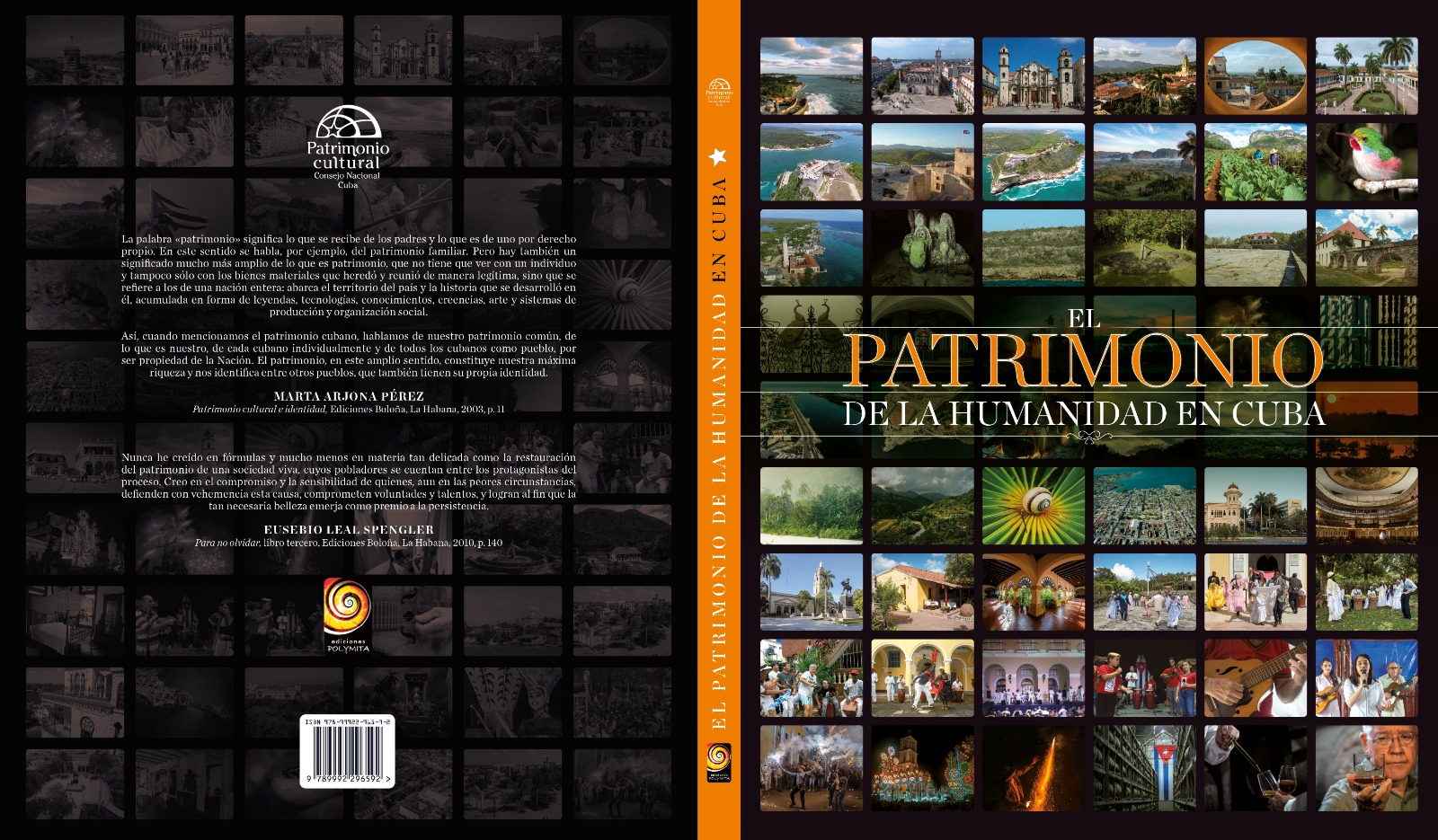
Task: Select the Cuban flag in warehouse photo
Action: (x=1144, y=768)
